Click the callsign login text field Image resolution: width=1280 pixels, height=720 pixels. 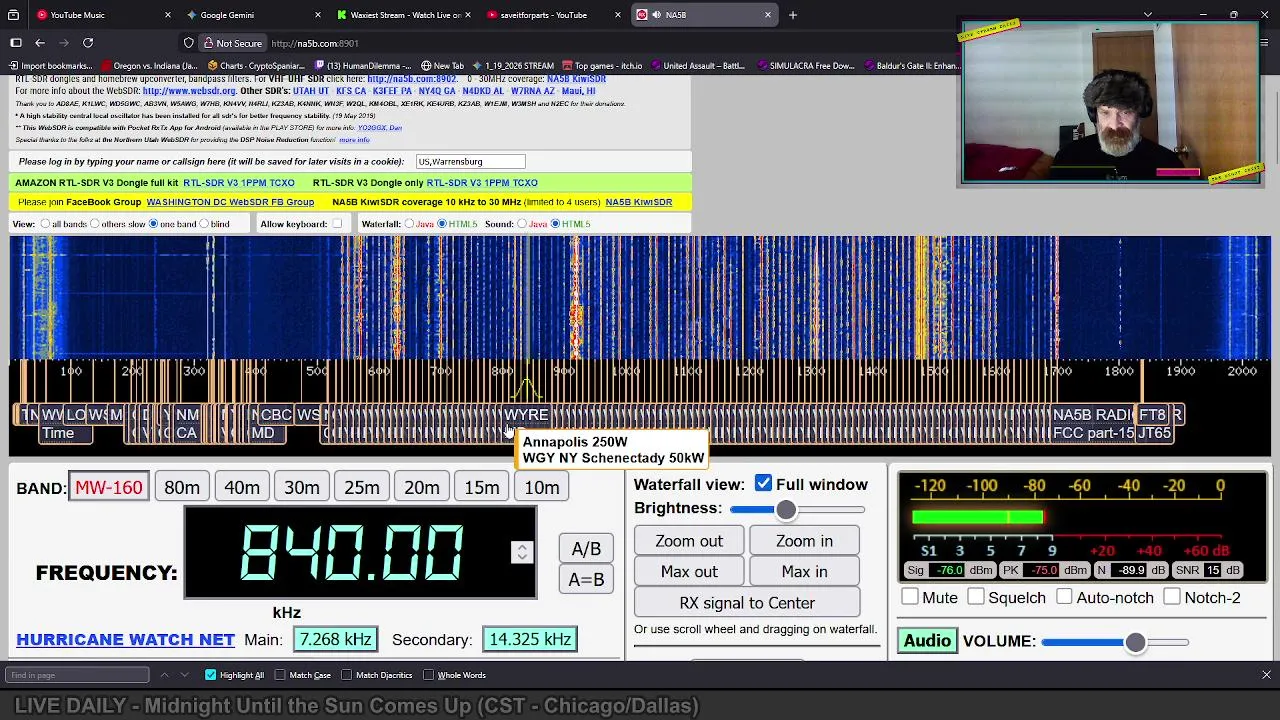470,161
